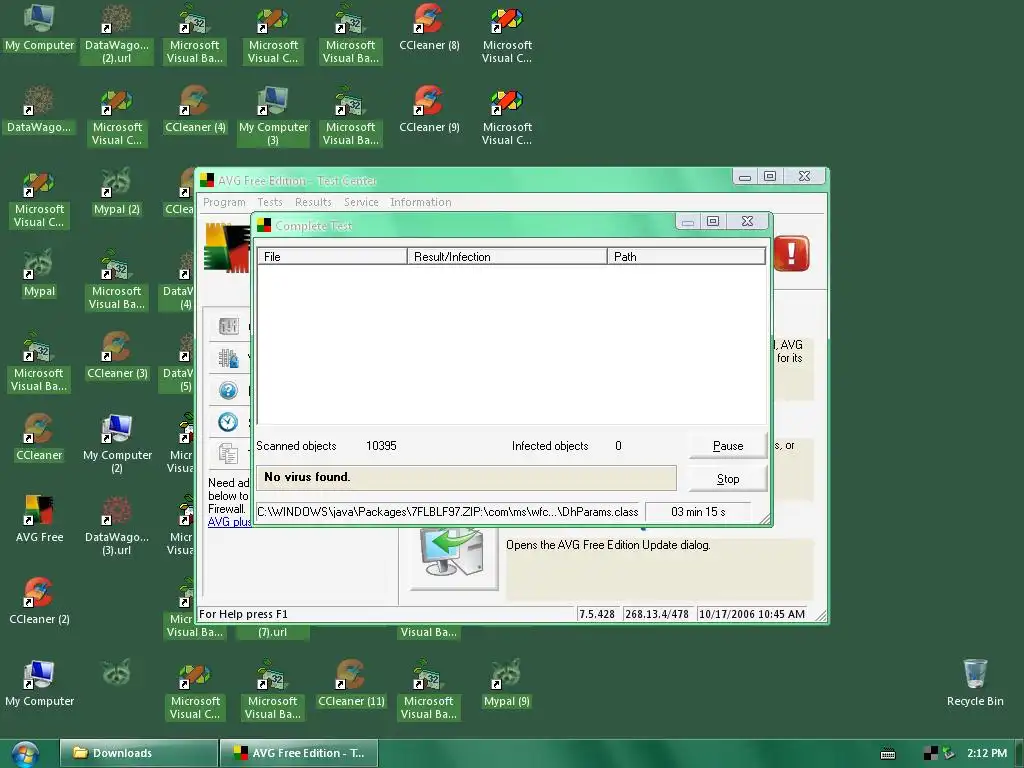Select the DataWago... (3).url desktop icon
Image resolution: width=1024 pixels, height=768 pixels.
click(x=117, y=526)
